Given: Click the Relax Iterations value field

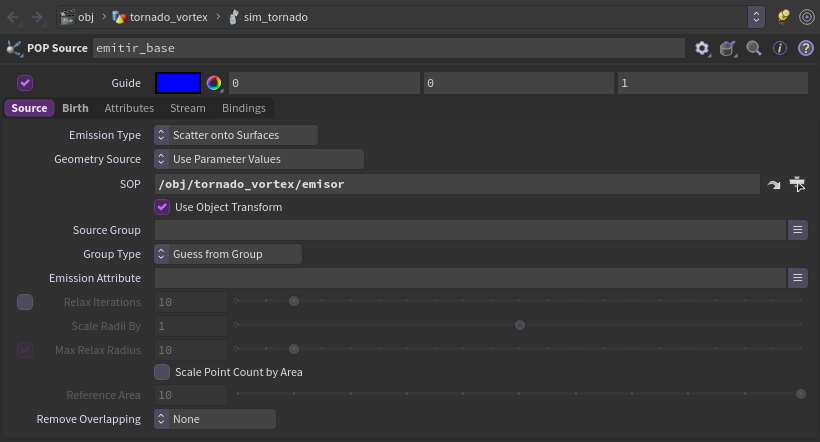Looking at the screenshot, I should (191, 302).
